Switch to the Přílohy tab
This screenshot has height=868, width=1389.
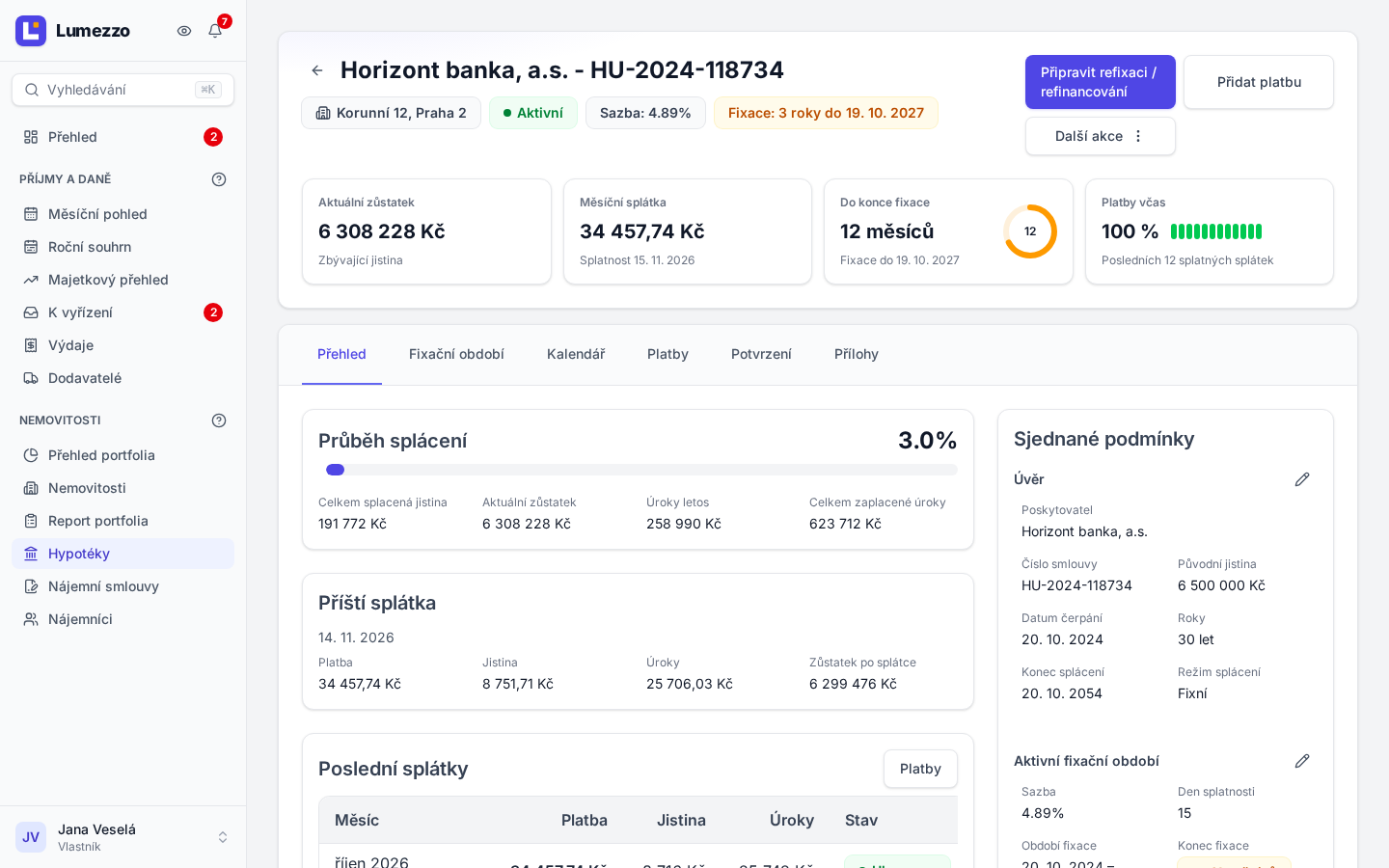(x=857, y=354)
